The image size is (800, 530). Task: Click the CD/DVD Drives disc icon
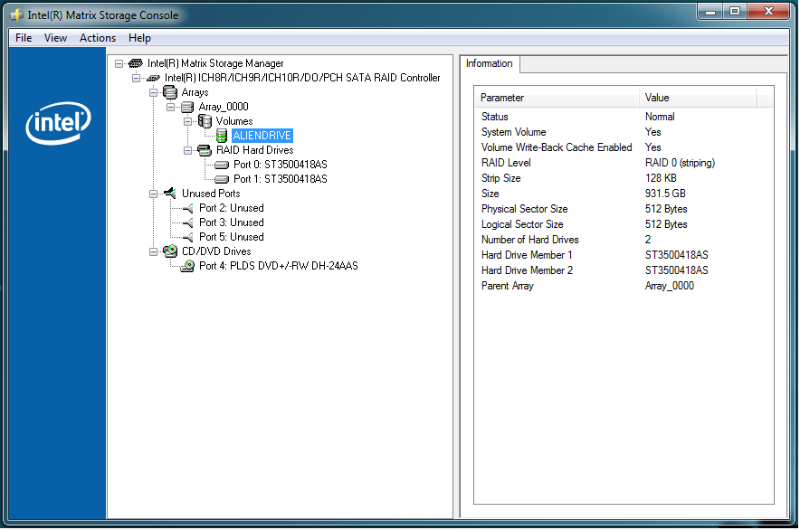click(x=170, y=251)
